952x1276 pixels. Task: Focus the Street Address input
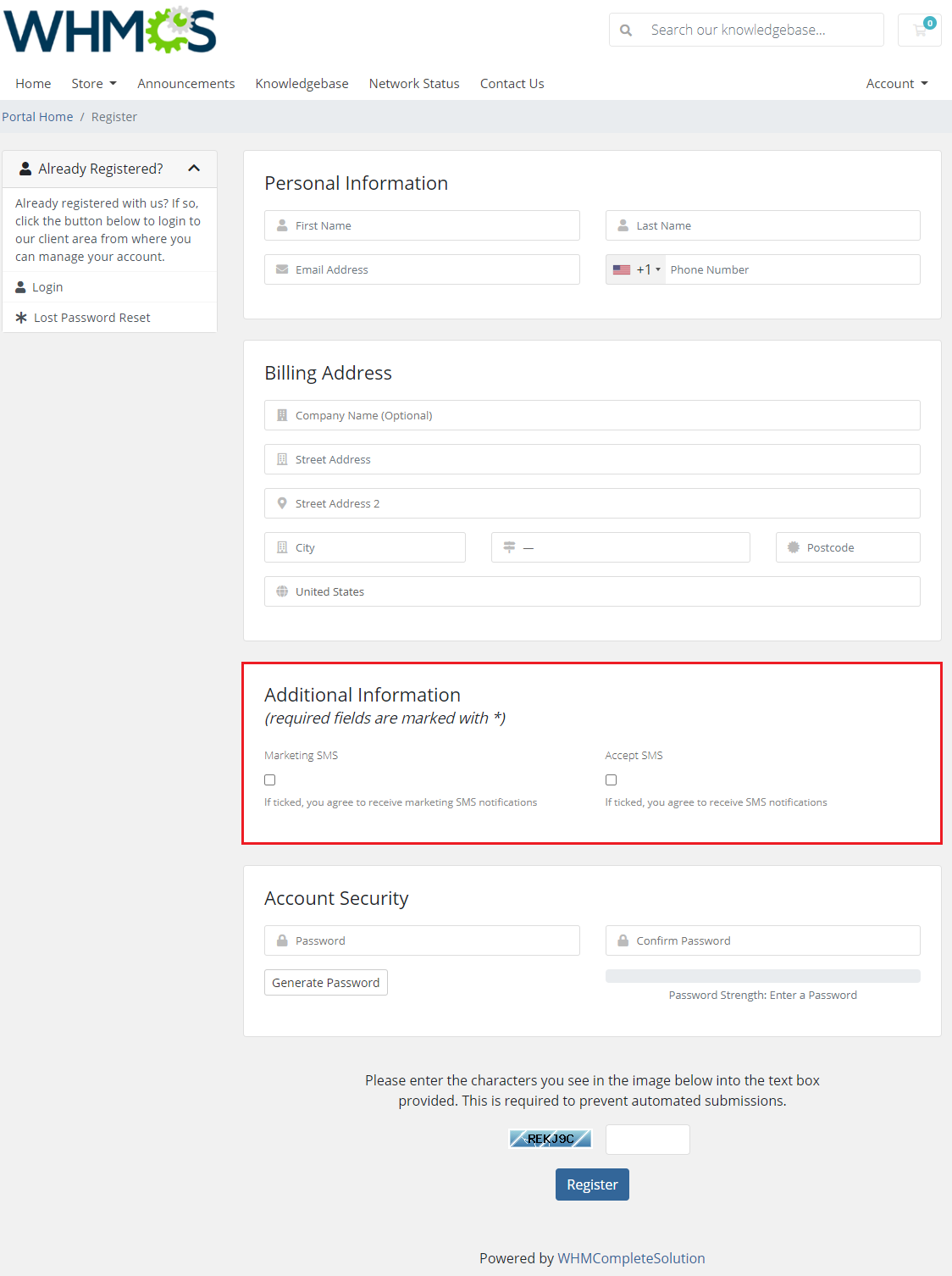(x=592, y=459)
